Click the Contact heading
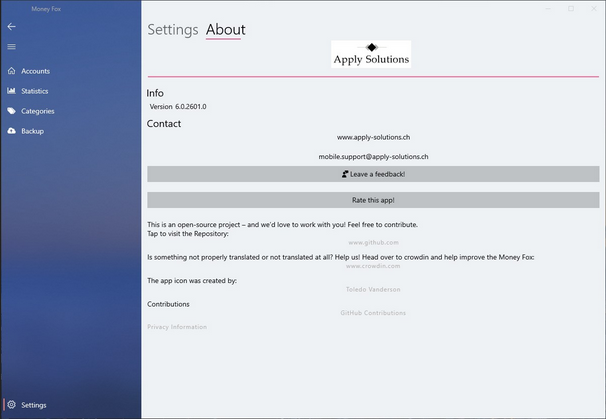Viewport: 606px width, 419px height. coord(164,124)
